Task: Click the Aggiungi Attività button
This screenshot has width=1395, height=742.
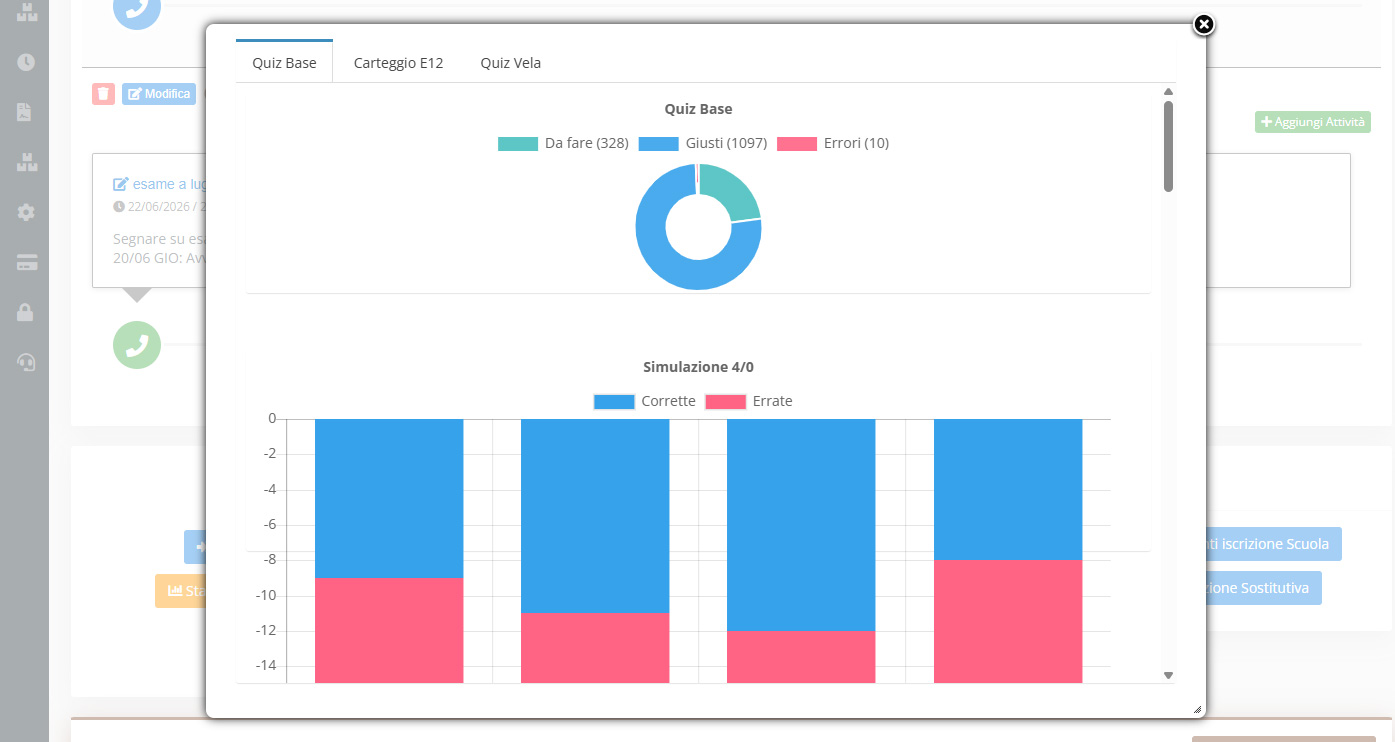Action: 1313,122
